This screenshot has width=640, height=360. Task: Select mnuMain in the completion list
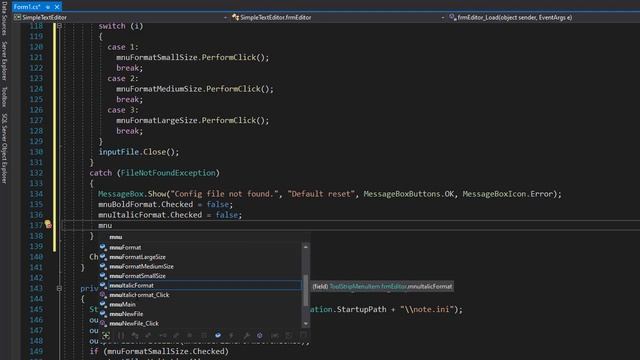coord(200,304)
